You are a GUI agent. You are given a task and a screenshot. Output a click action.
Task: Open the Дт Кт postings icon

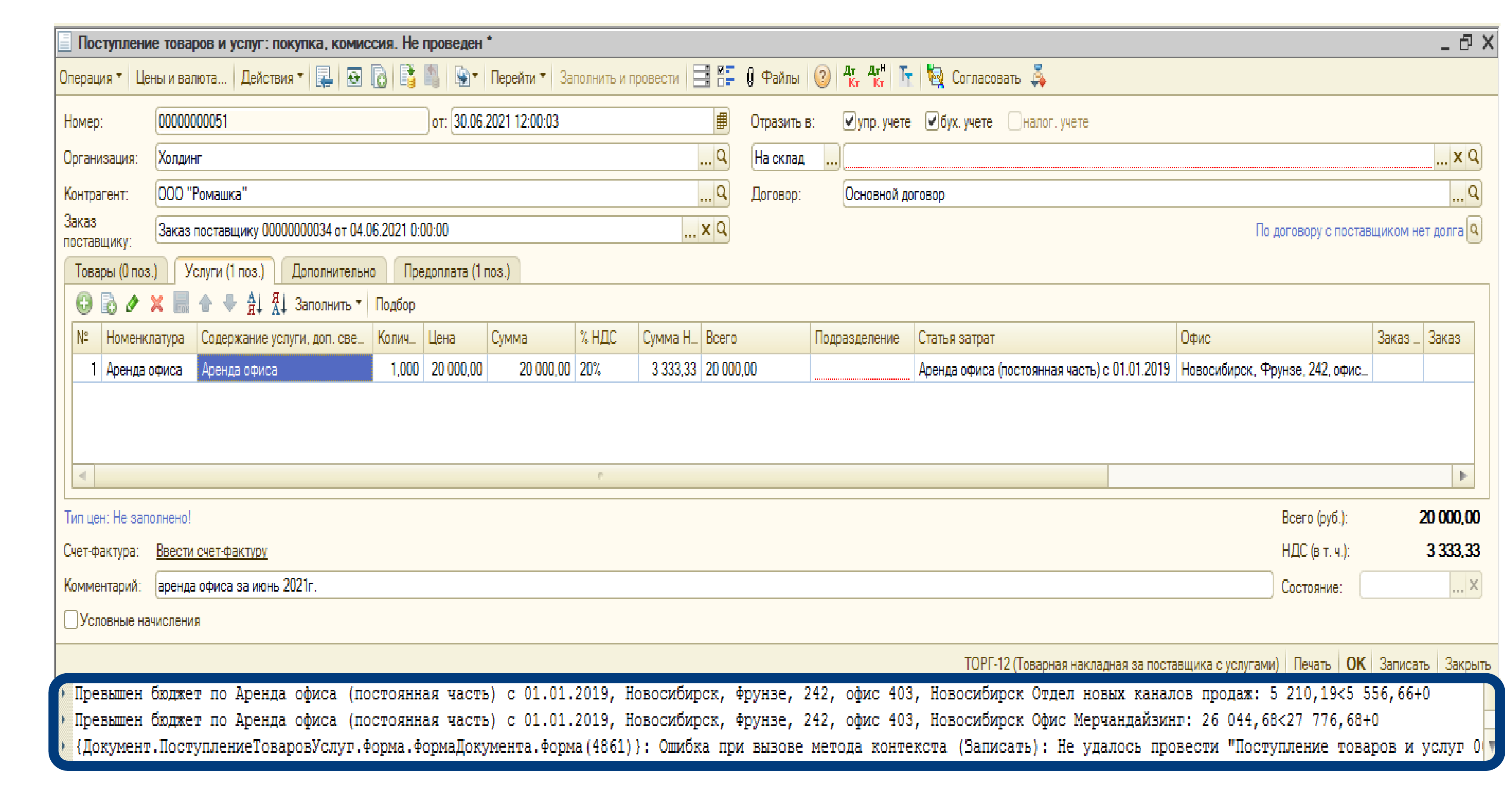tap(851, 77)
